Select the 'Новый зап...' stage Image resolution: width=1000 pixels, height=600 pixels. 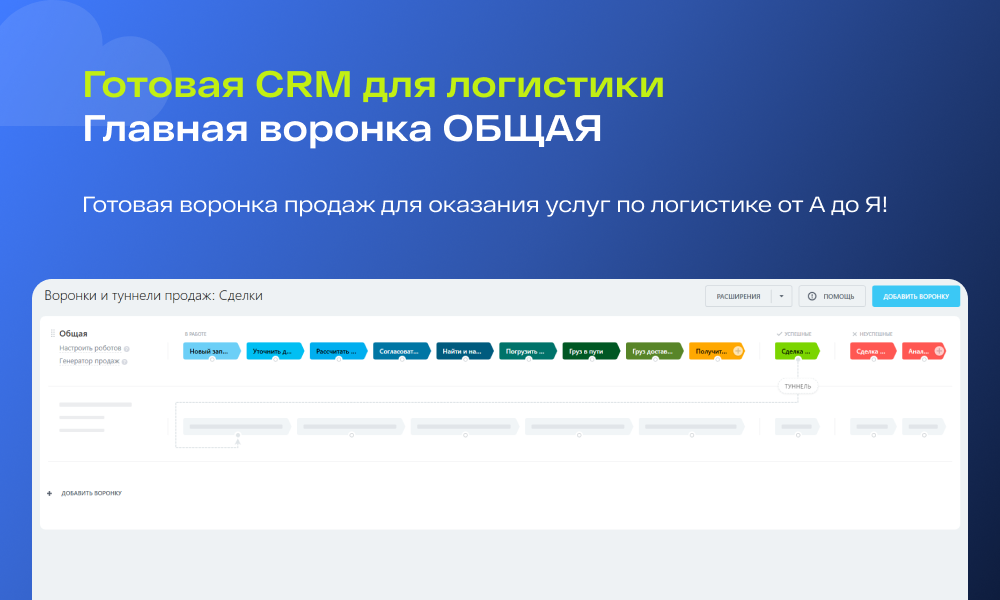tap(212, 351)
